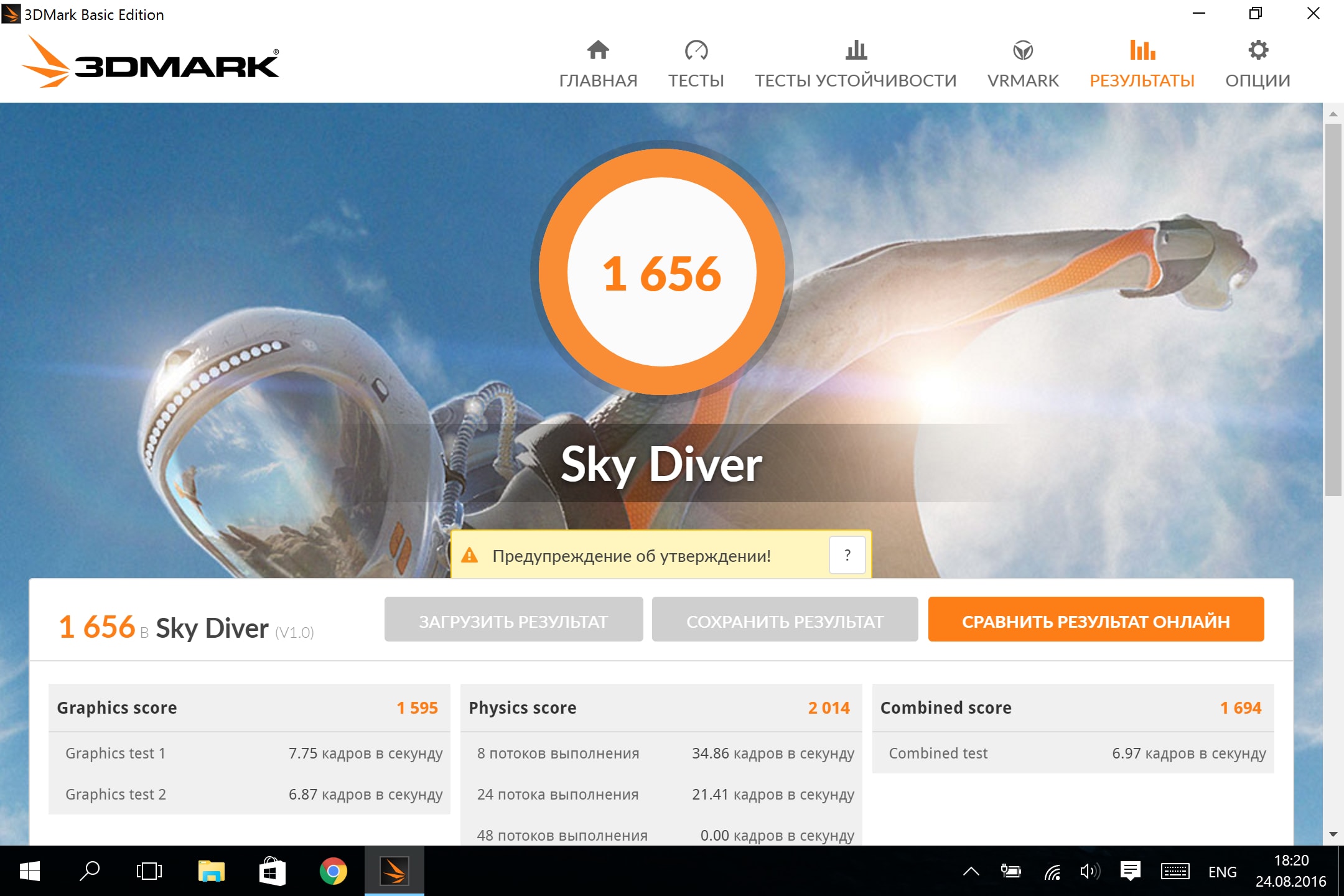Click the (V1.0) version label
1344x896 pixels.
[x=294, y=633]
